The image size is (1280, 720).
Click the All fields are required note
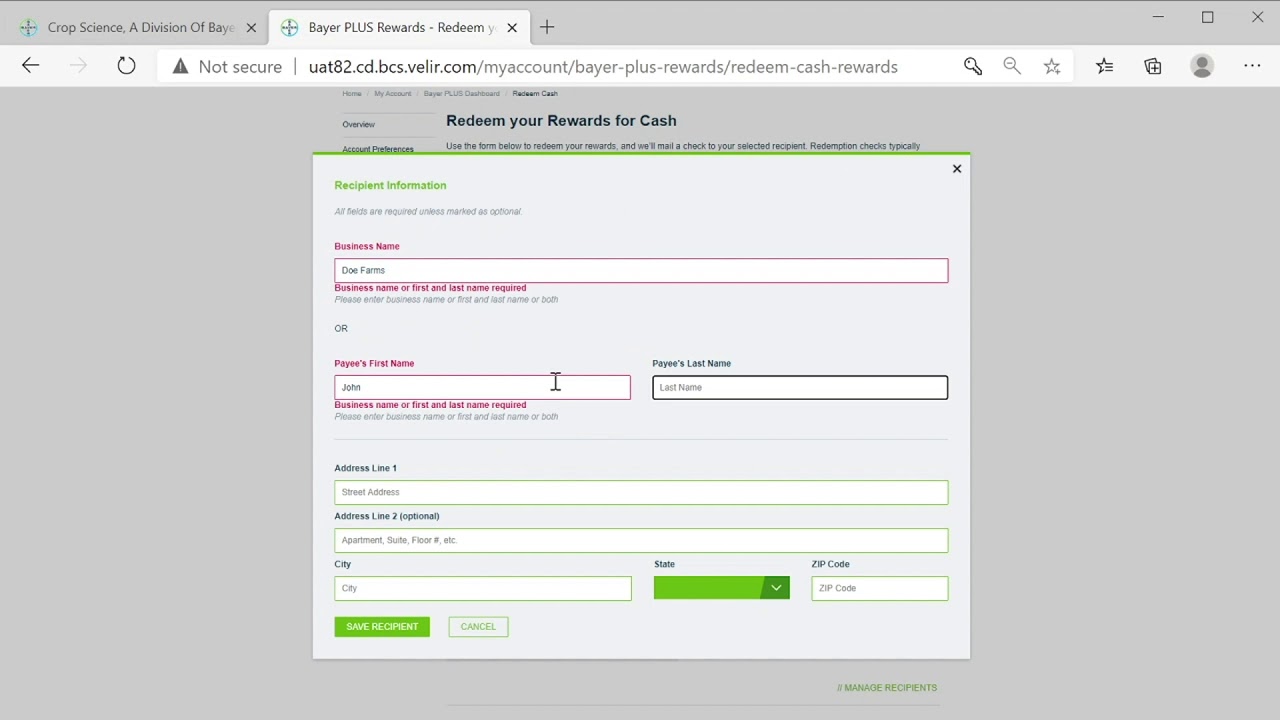click(428, 212)
